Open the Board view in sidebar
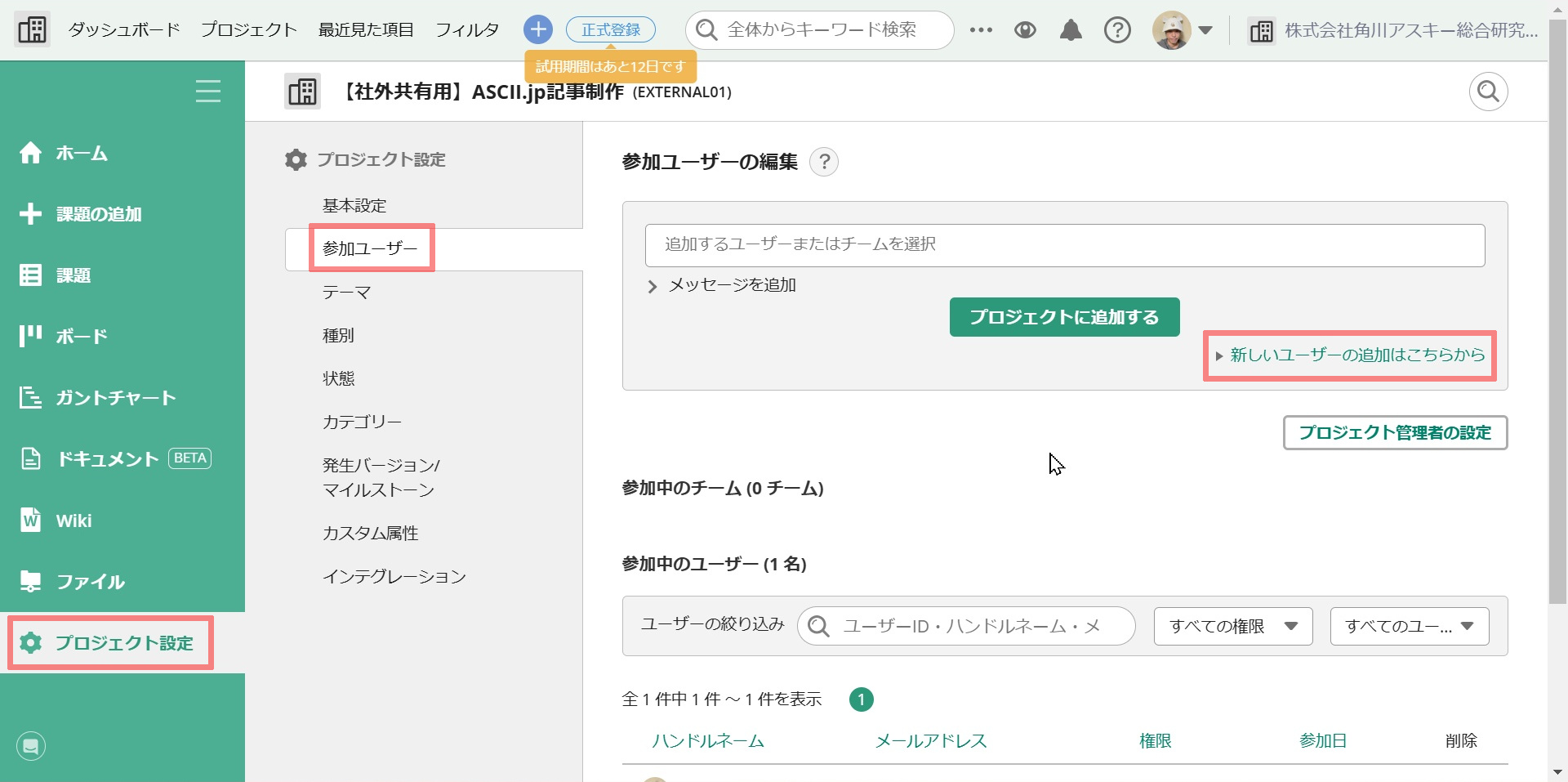 click(81, 337)
